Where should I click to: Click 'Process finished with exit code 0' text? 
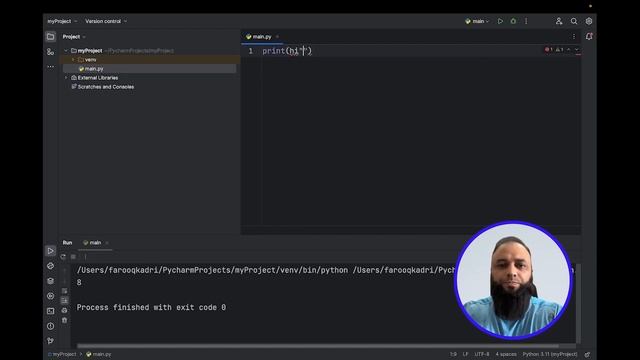pos(151,307)
